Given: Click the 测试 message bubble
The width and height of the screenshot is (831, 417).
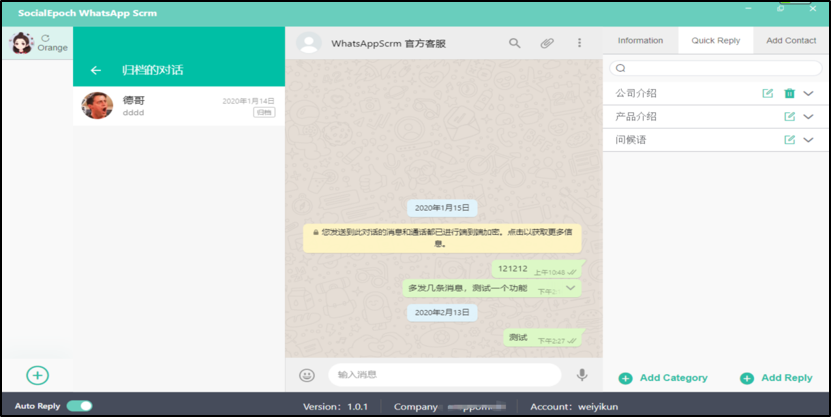Looking at the screenshot, I should point(543,338).
